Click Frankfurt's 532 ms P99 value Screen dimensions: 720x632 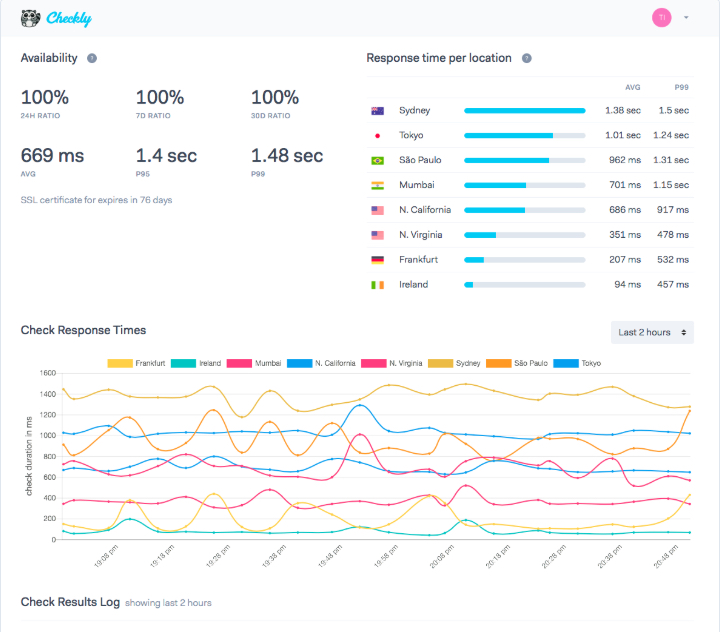(x=673, y=260)
